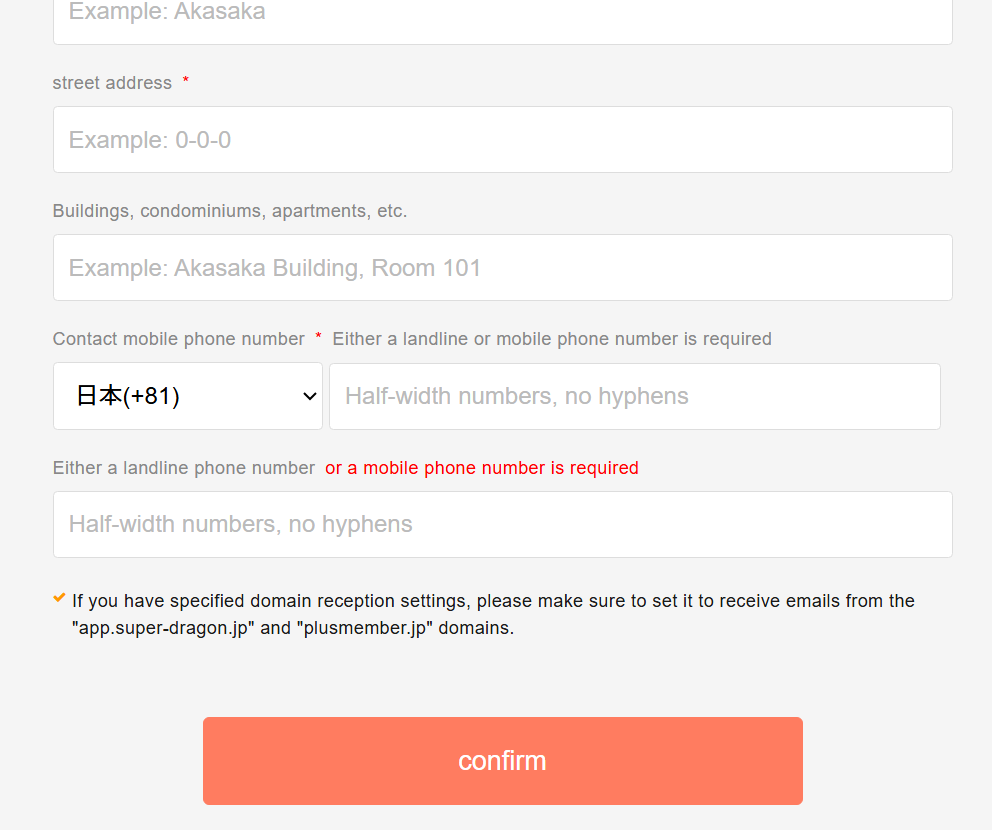
Task: Focus the mobile phone number input field
Action: click(634, 396)
